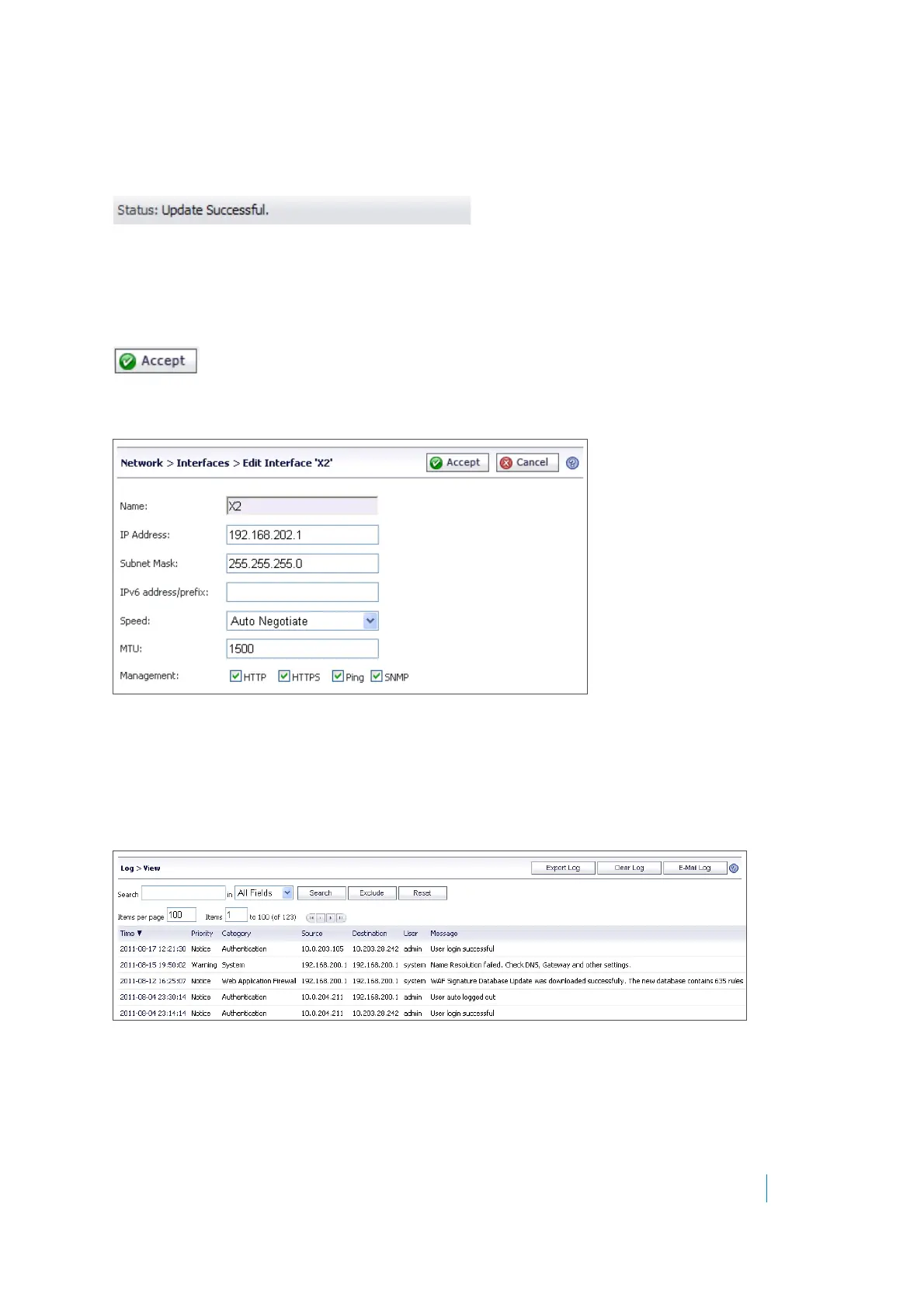Click 'Web Application Firewall' category cell
The height and width of the screenshot is (1308, 924).
tap(259, 981)
